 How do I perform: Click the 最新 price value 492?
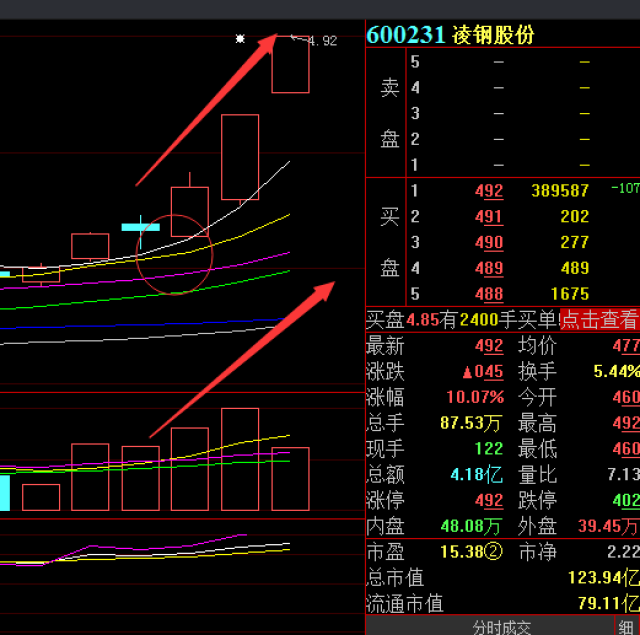489,346
